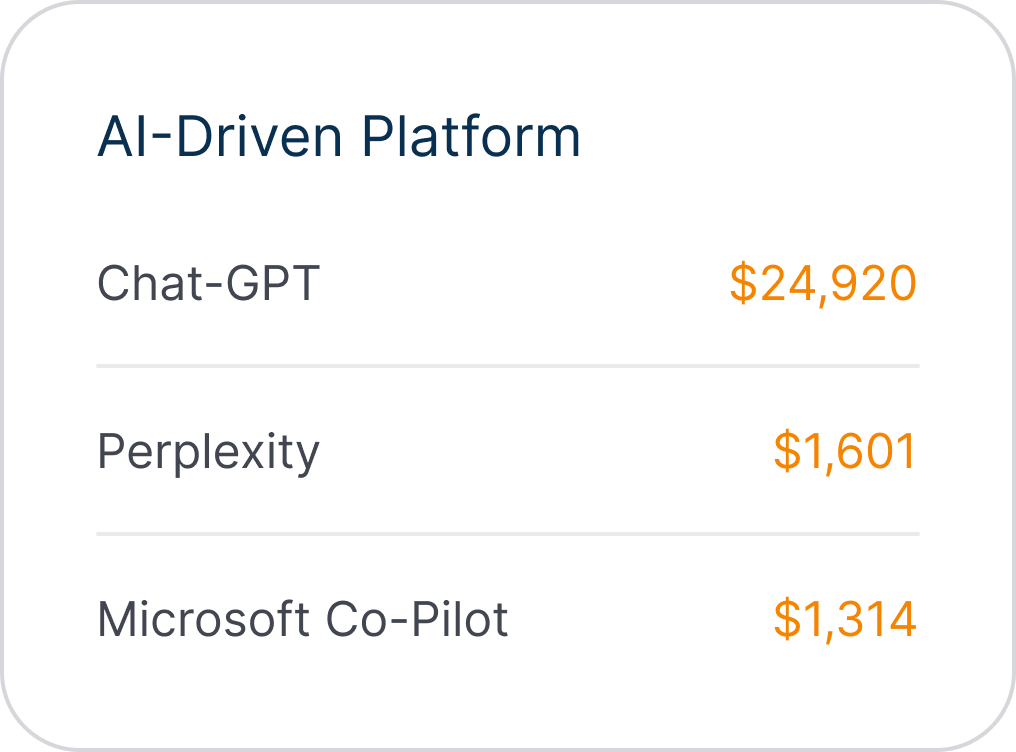Click the dollar sign of $1,314
1016x752 pixels.
[787, 620]
